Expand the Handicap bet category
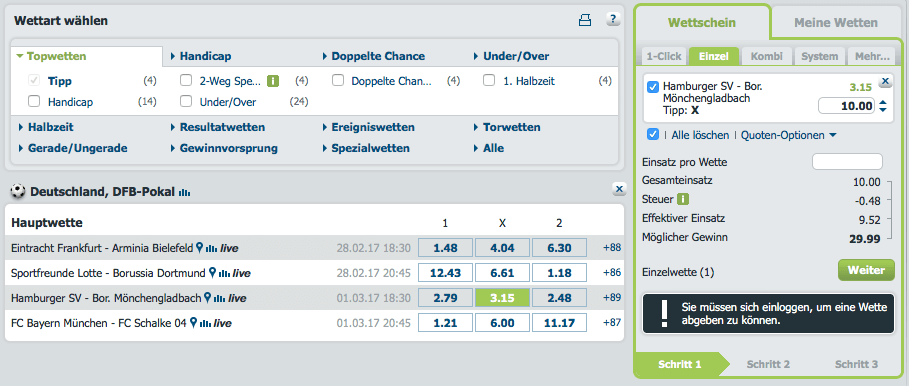The height and width of the screenshot is (386, 909). coord(201,56)
